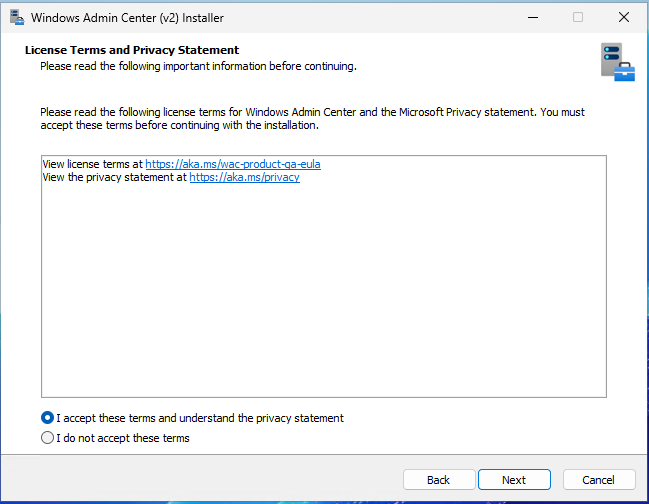Choose the 'I do not accept these terms' radio button

[x=47, y=438]
